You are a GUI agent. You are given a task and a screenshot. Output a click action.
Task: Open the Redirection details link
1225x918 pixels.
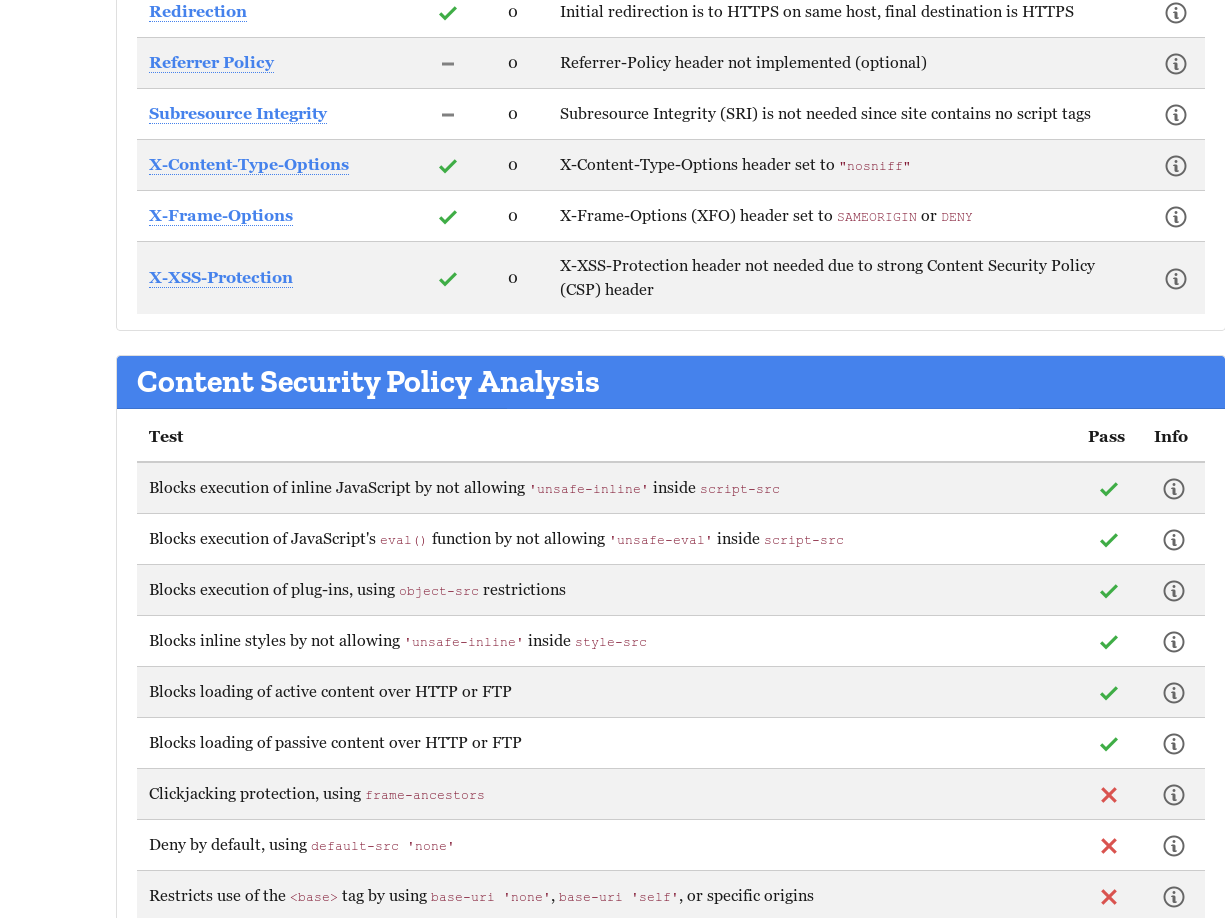pyautogui.click(x=197, y=12)
